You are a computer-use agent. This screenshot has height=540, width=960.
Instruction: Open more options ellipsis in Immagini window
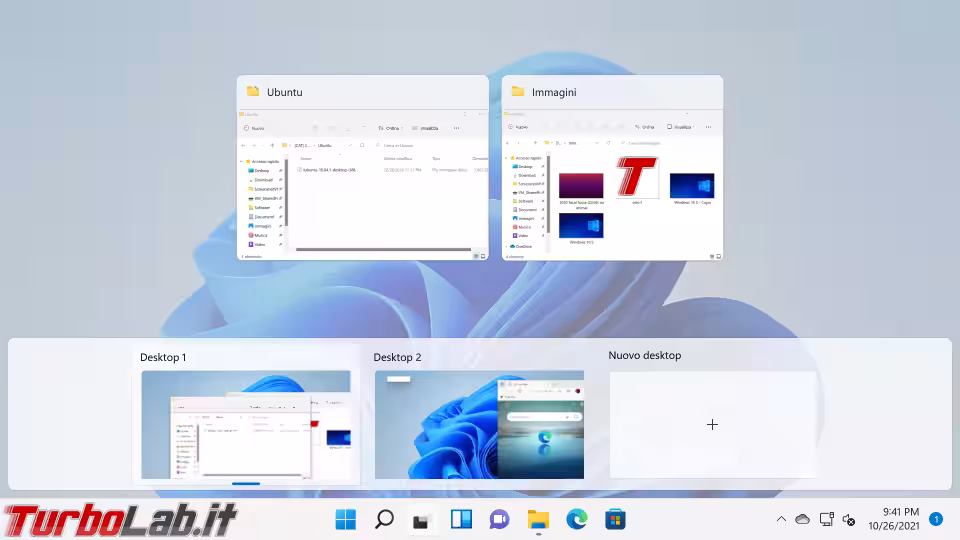[x=708, y=127]
